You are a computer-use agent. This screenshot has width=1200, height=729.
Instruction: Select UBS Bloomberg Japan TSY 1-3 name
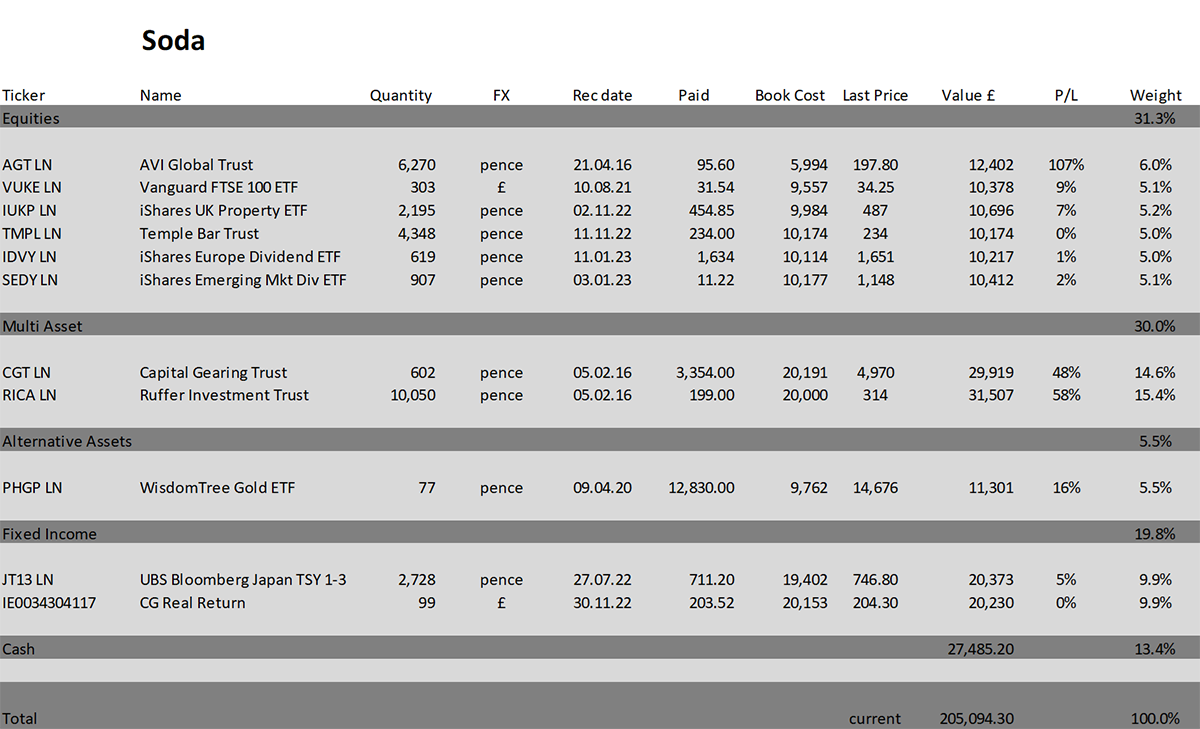tap(243, 580)
